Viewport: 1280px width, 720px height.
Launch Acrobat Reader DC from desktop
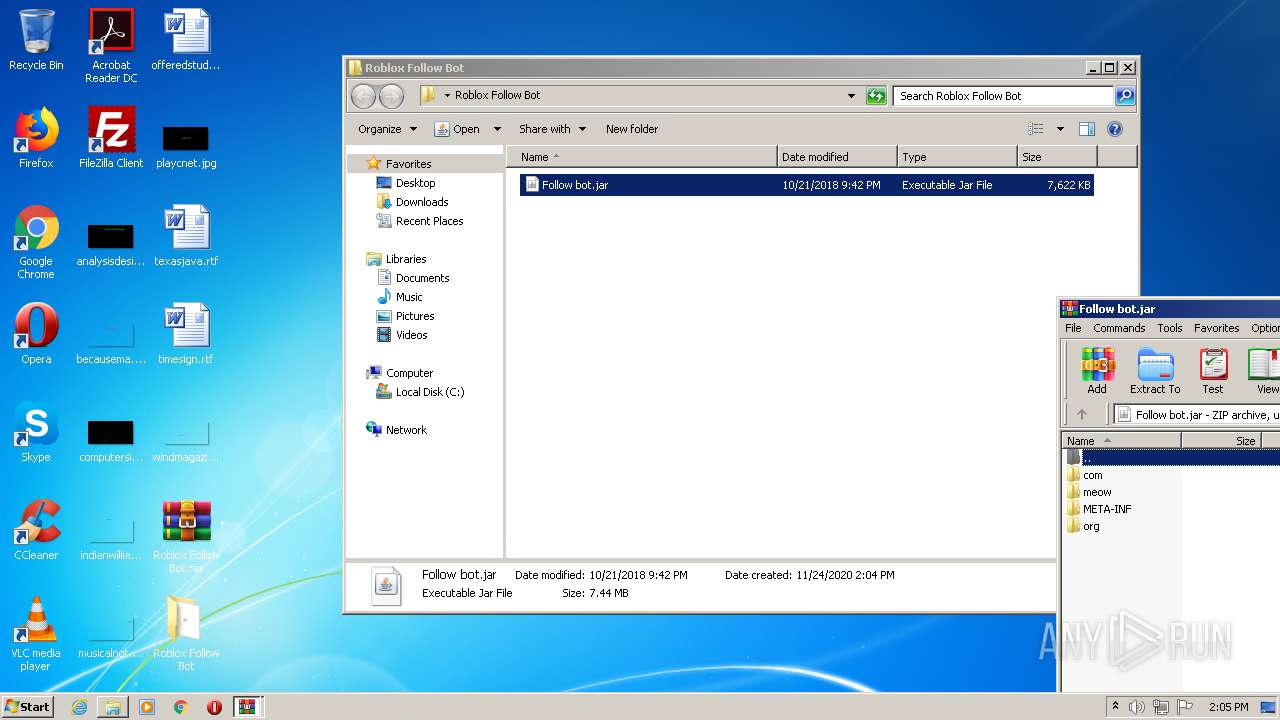click(x=111, y=46)
